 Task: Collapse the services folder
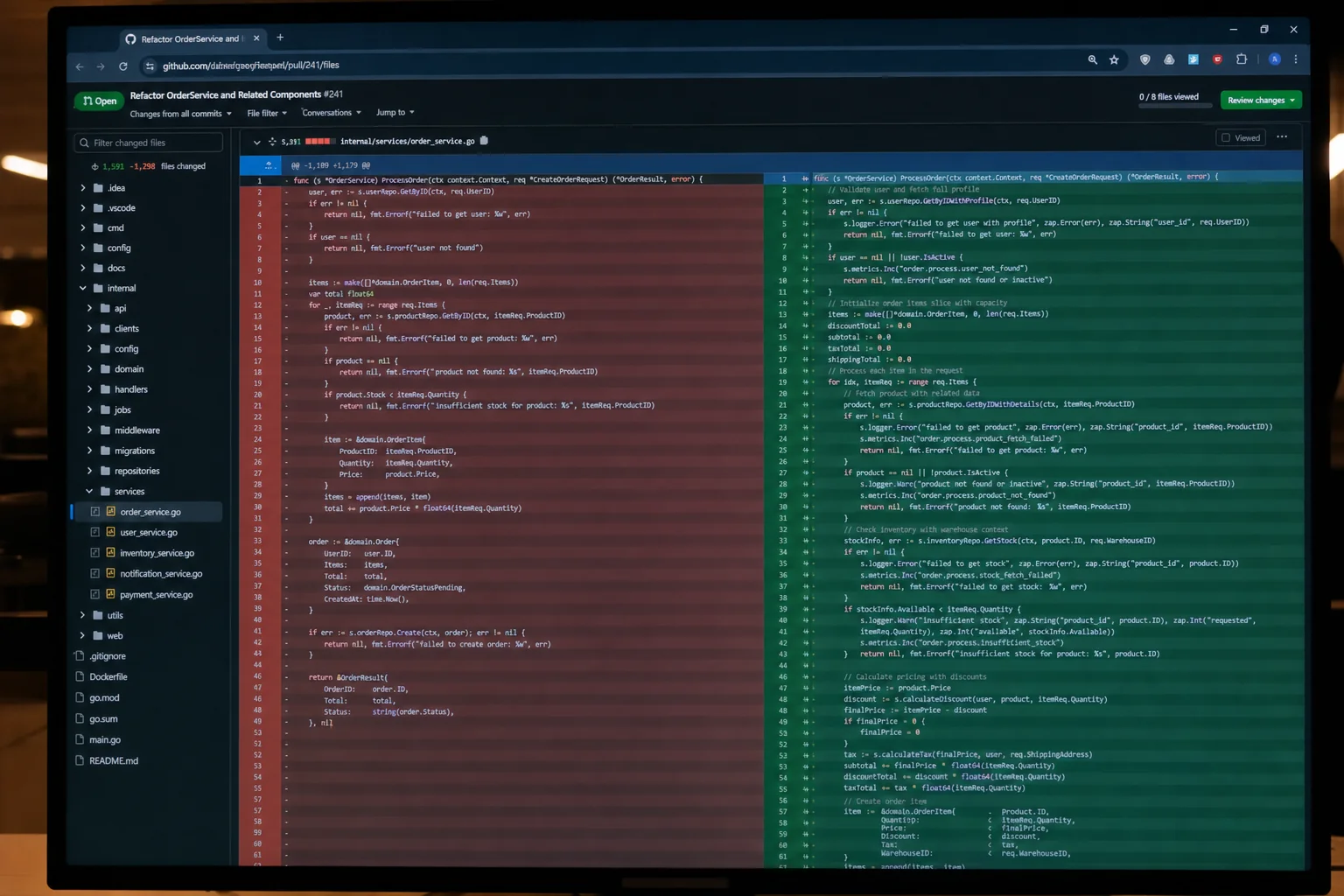click(x=89, y=492)
